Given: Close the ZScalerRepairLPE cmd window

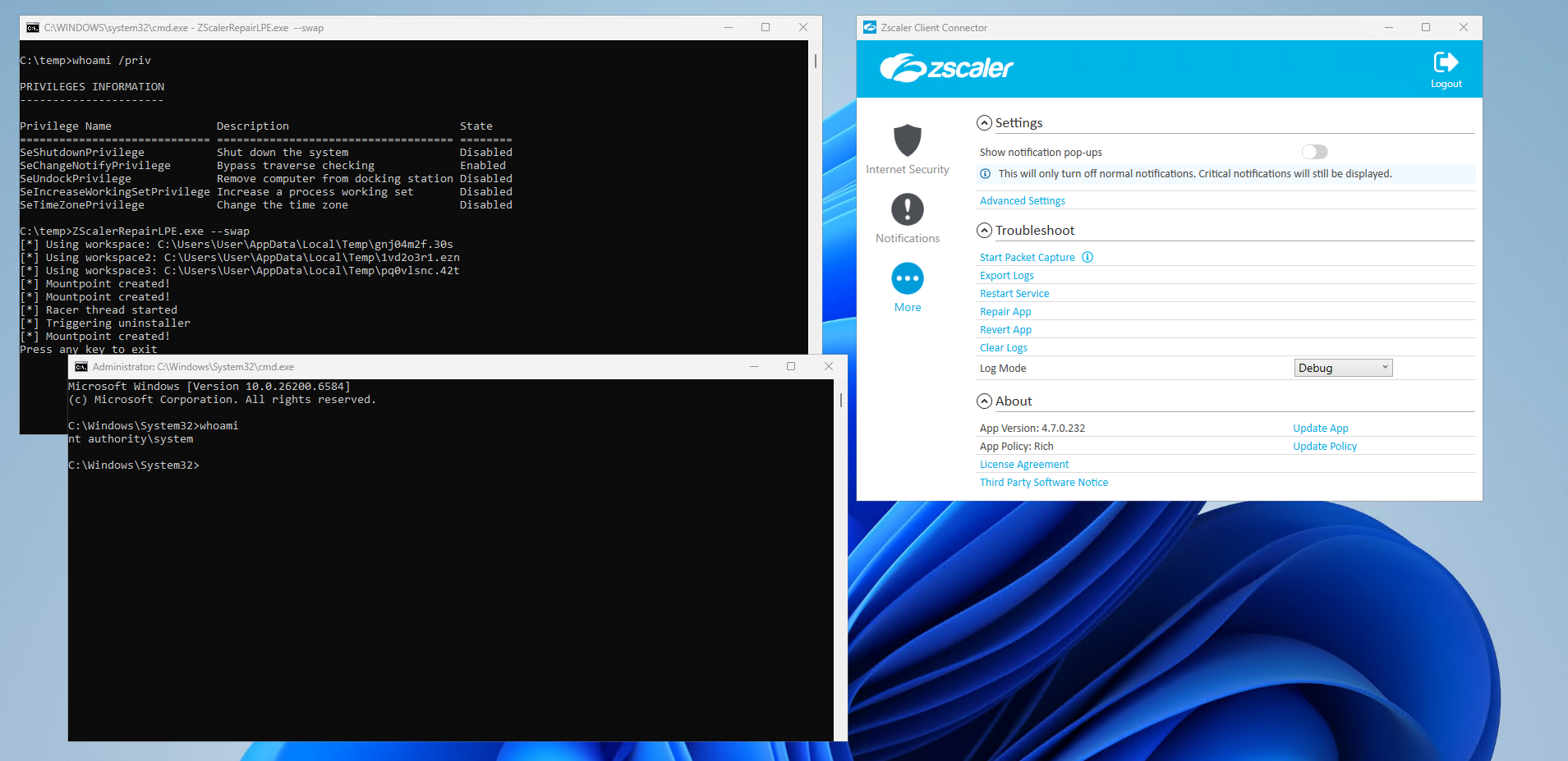Looking at the screenshot, I should [803, 27].
